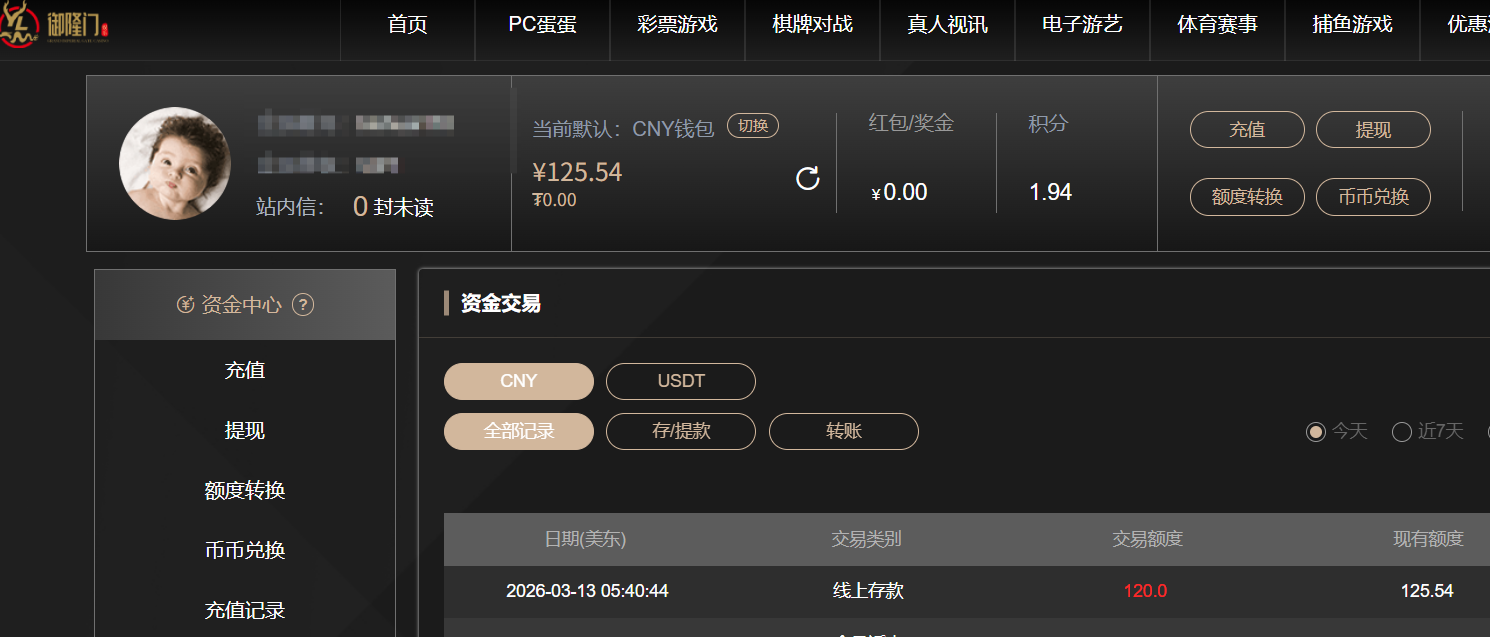Click the 充值 button in header panel
The width and height of the screenshot is (1490, 637).
click(1246, 130)
